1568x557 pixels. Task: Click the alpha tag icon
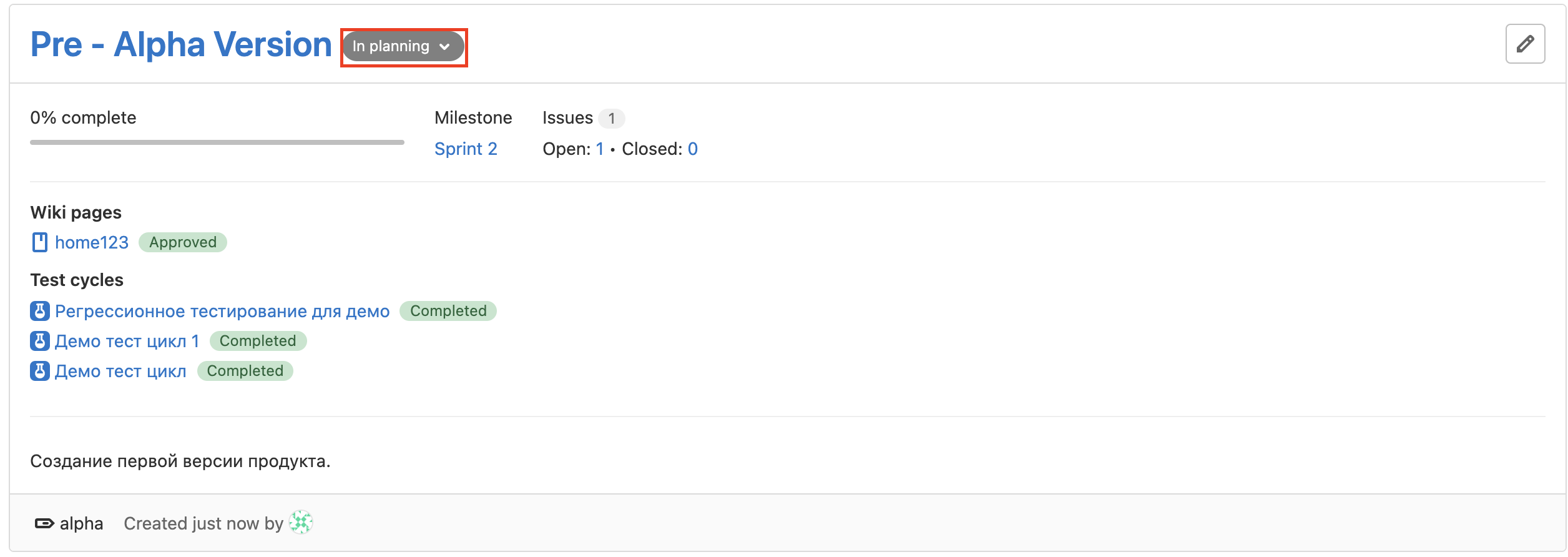coord(44,523)
